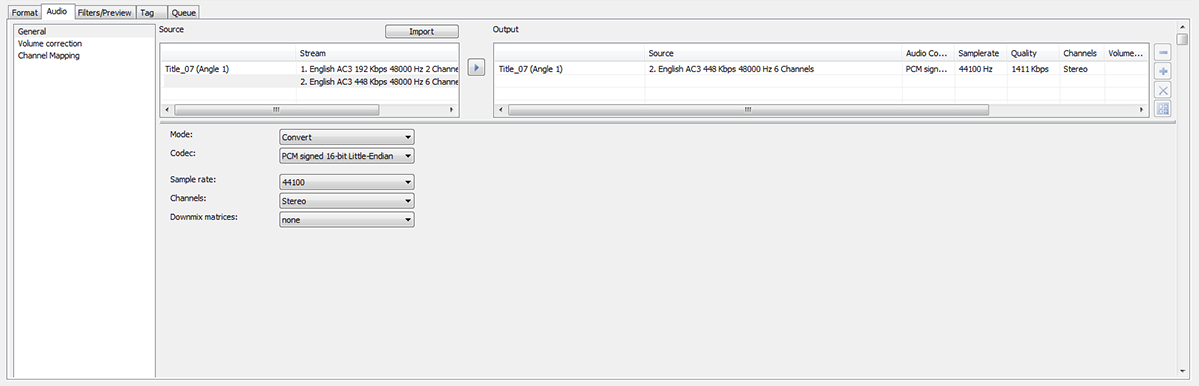Click the Stereo cell in the Output row
This screenshot has width=1199, height=386.
pos(1082,69)
